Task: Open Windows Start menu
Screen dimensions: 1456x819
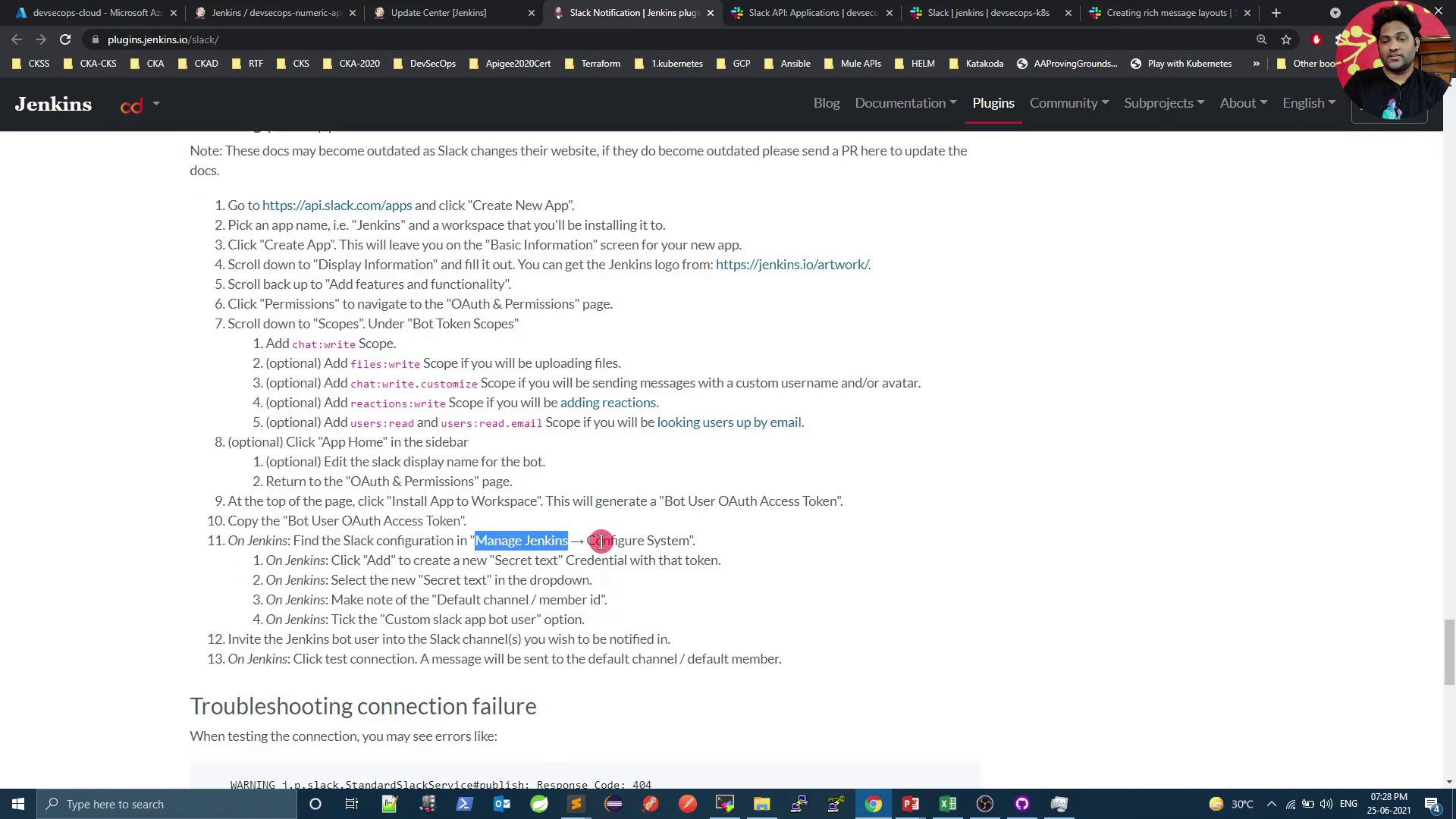Action: (x=18, y=804)
